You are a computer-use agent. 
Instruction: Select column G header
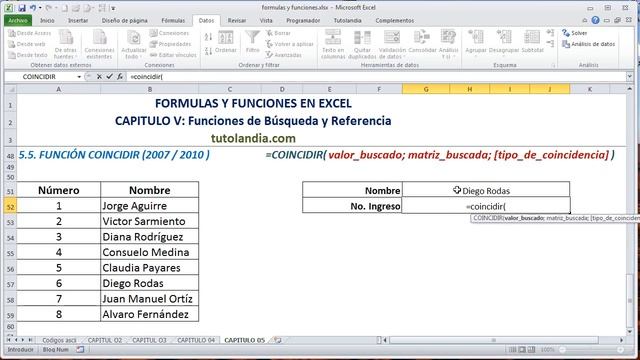click(426, 89)
